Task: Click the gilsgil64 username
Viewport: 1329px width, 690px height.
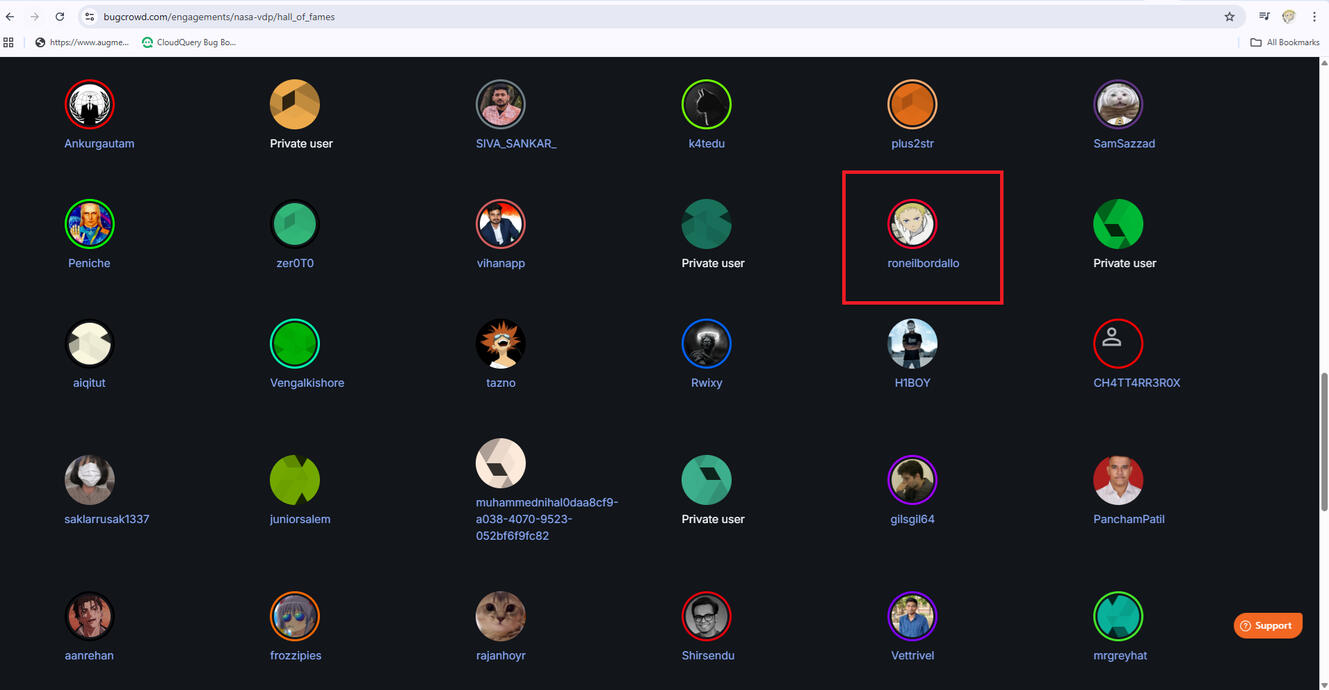Action: (x=911, y=520)
